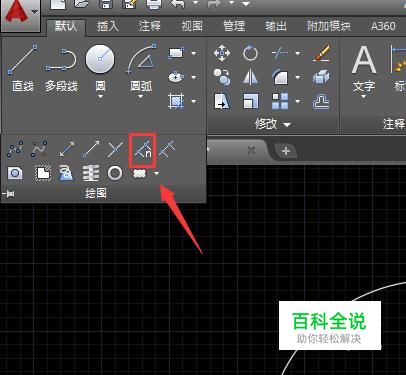This screenshot has height=375, width=406.
Task: Open the Rectangle tool dropdown arrow
Action: [x=193, y=53]
